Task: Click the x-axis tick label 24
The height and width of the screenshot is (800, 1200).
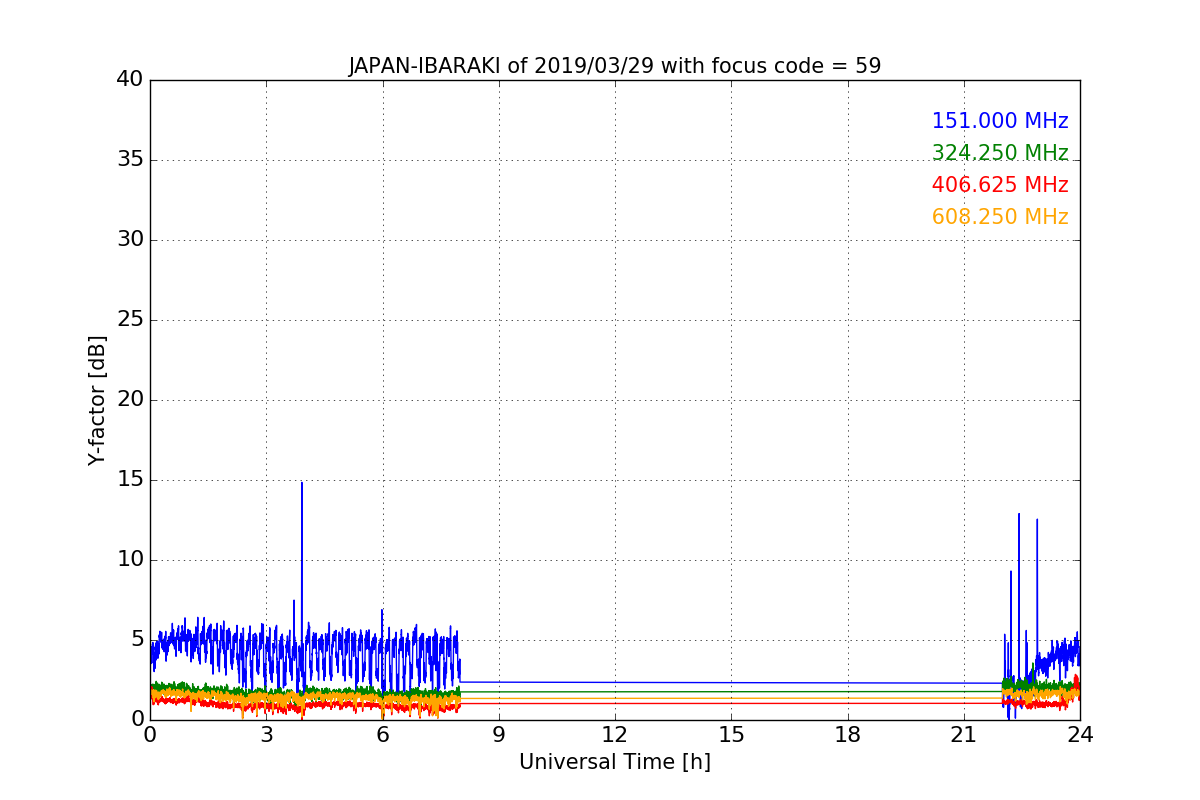Action: click(x=1080, y=735)
